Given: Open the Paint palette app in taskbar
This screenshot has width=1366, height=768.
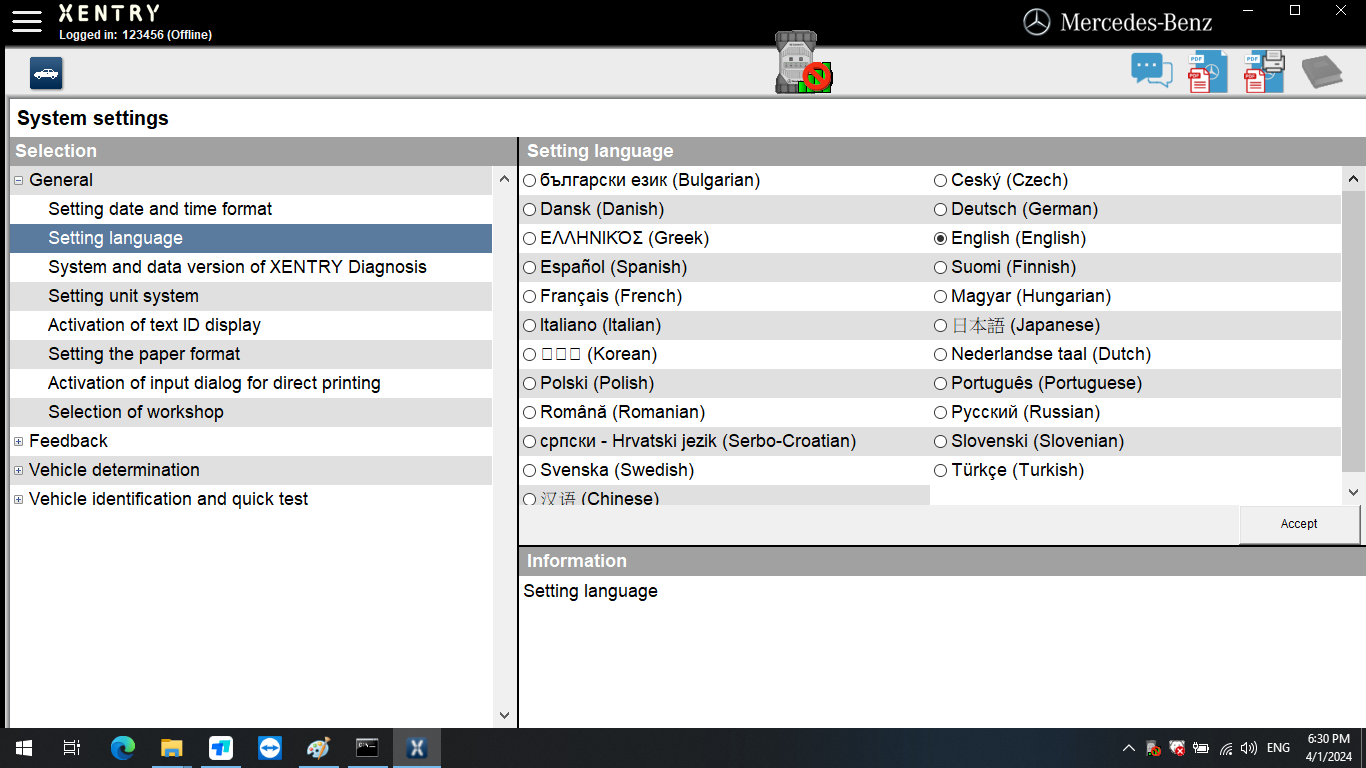Looking at the screenshot, I should tap(318, 748).
